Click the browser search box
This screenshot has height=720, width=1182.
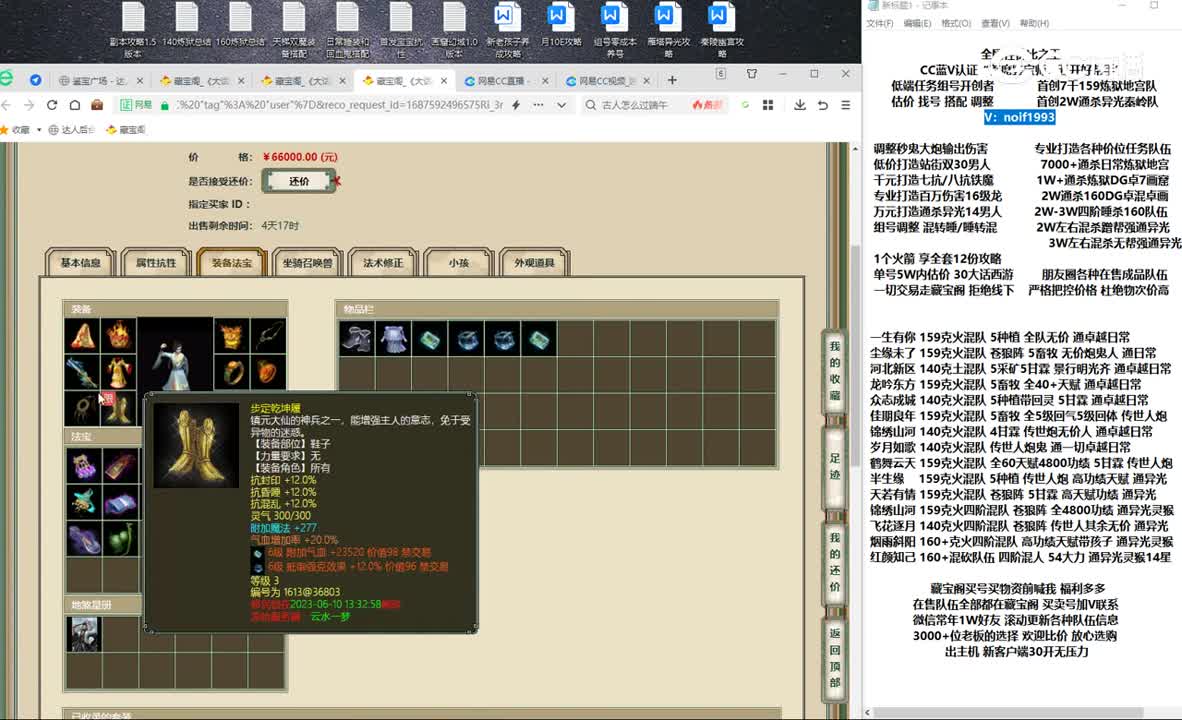coord(635,105)
